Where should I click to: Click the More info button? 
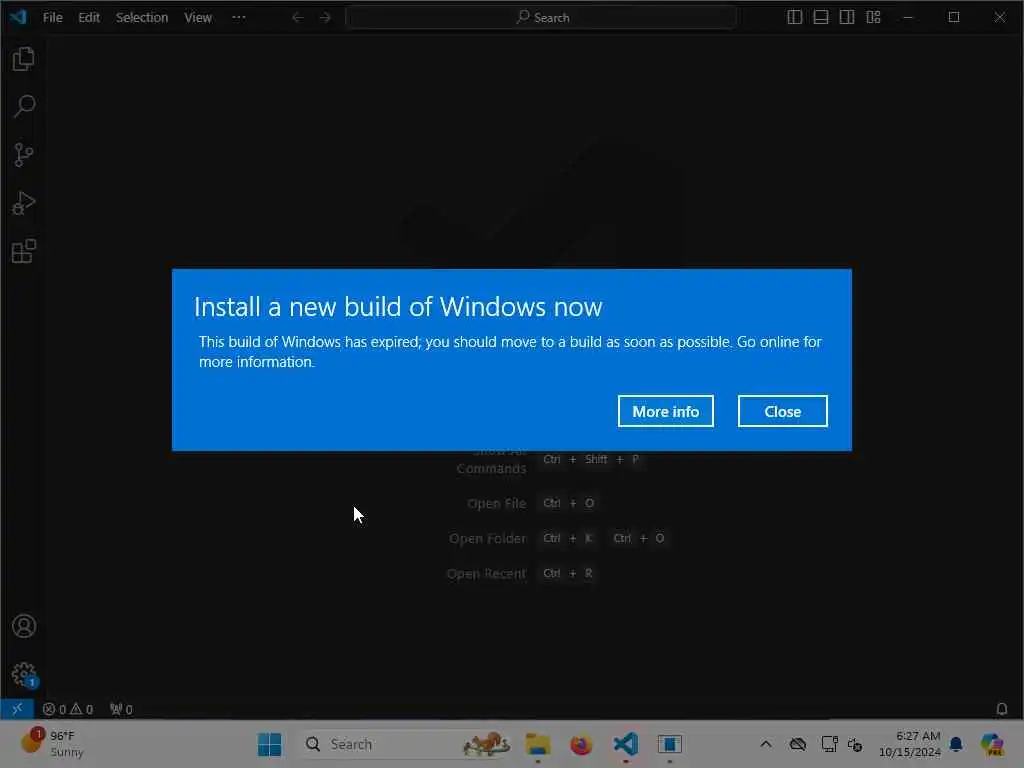(665, 411)
